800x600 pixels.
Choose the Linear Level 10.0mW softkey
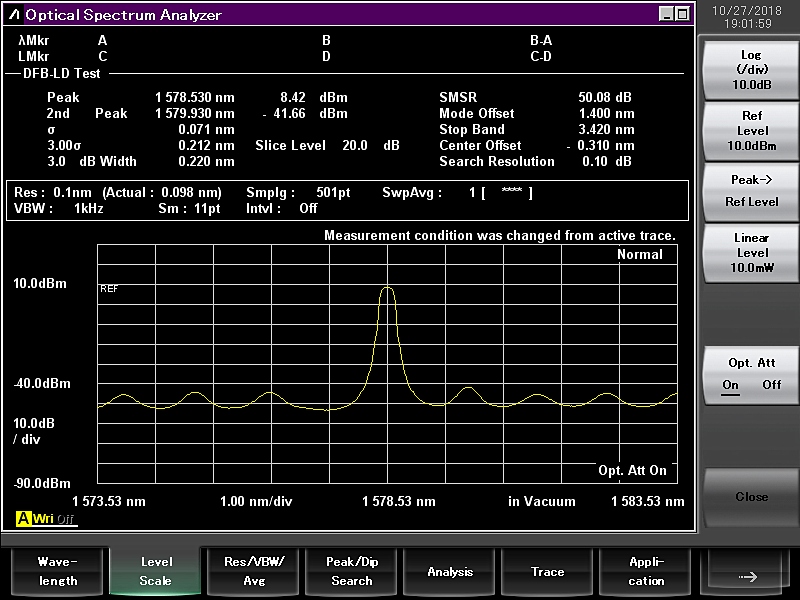click(750, 253)
